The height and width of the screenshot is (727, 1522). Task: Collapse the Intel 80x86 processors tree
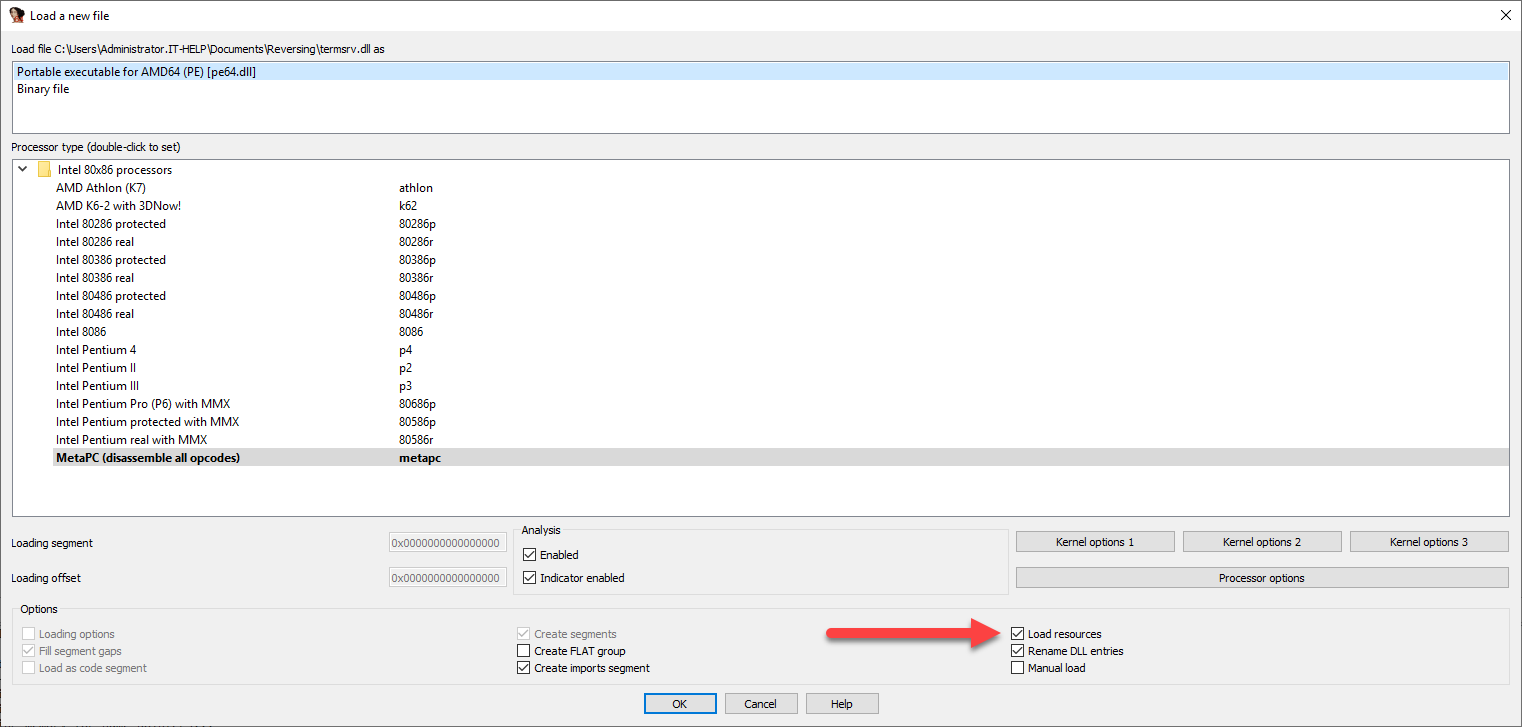tap(23, 170)
